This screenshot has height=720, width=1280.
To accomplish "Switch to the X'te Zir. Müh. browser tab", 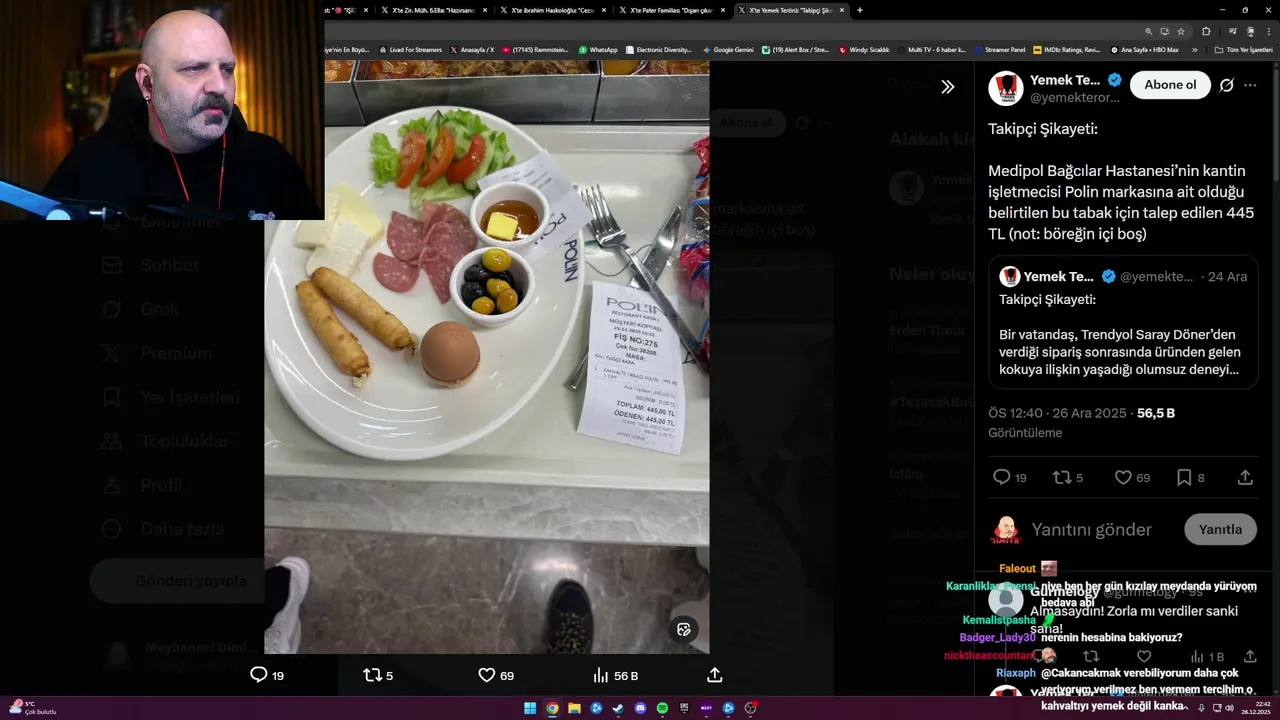I will (x=434, y=10).
